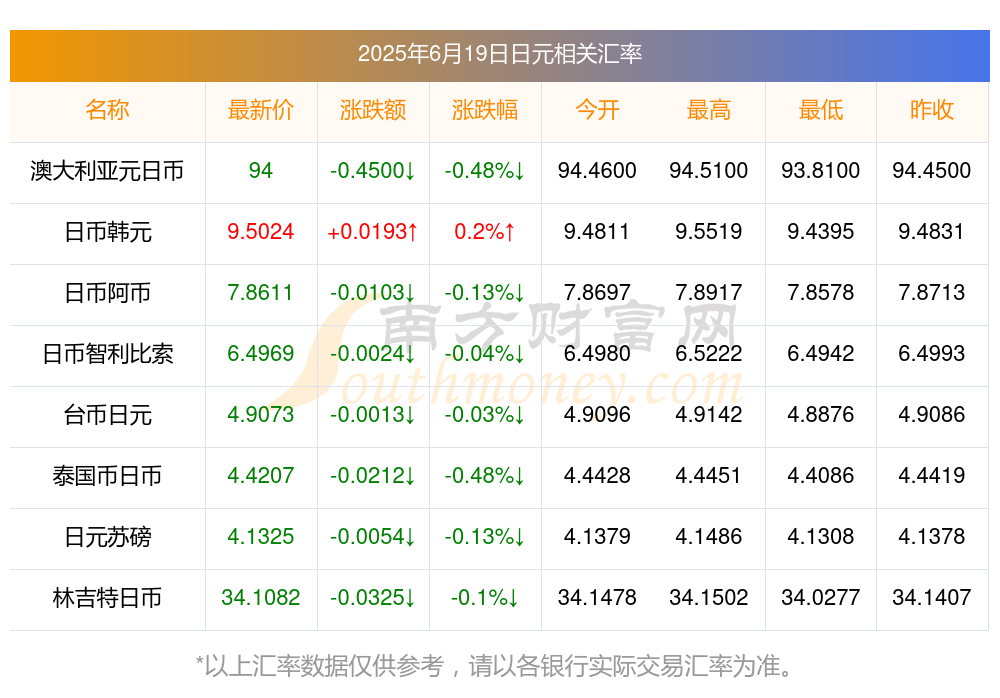Click the row name 日币阿币
The height and width of the screenshot is (698, 1000).
107,293
